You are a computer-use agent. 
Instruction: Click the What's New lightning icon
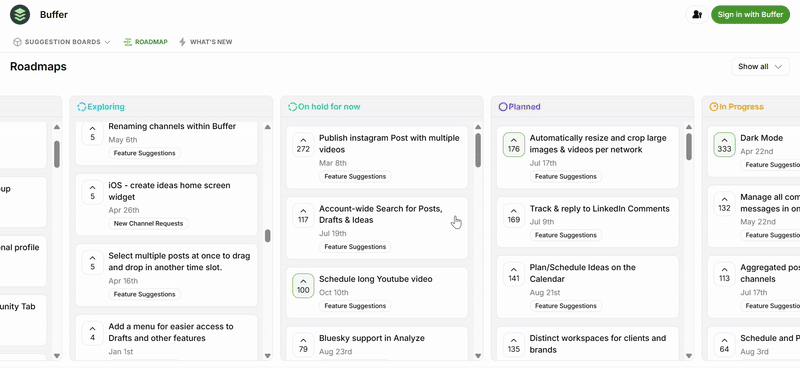(183, 42)
